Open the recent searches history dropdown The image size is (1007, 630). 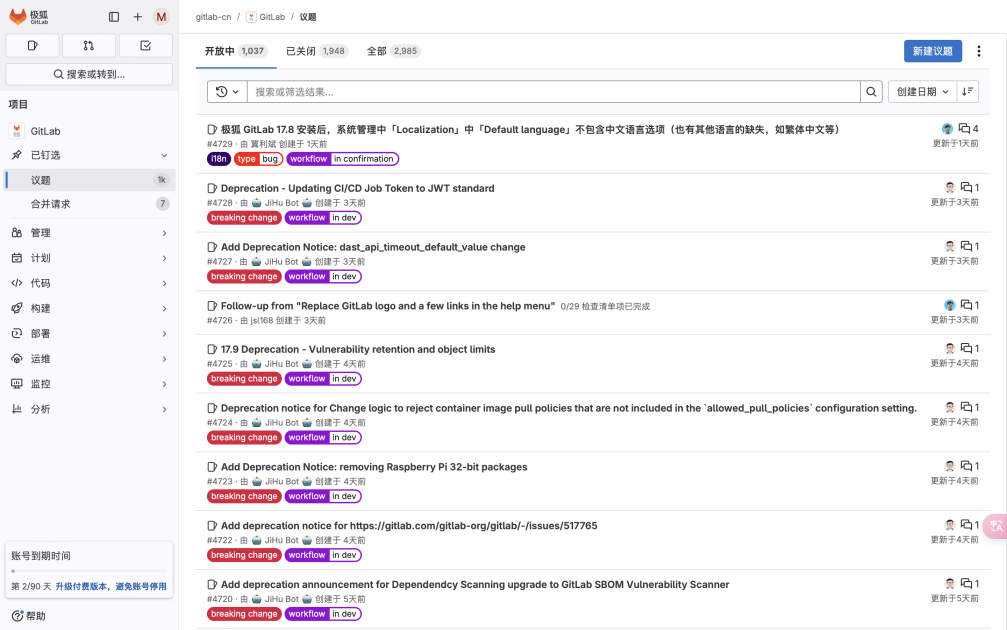(227, 92)
